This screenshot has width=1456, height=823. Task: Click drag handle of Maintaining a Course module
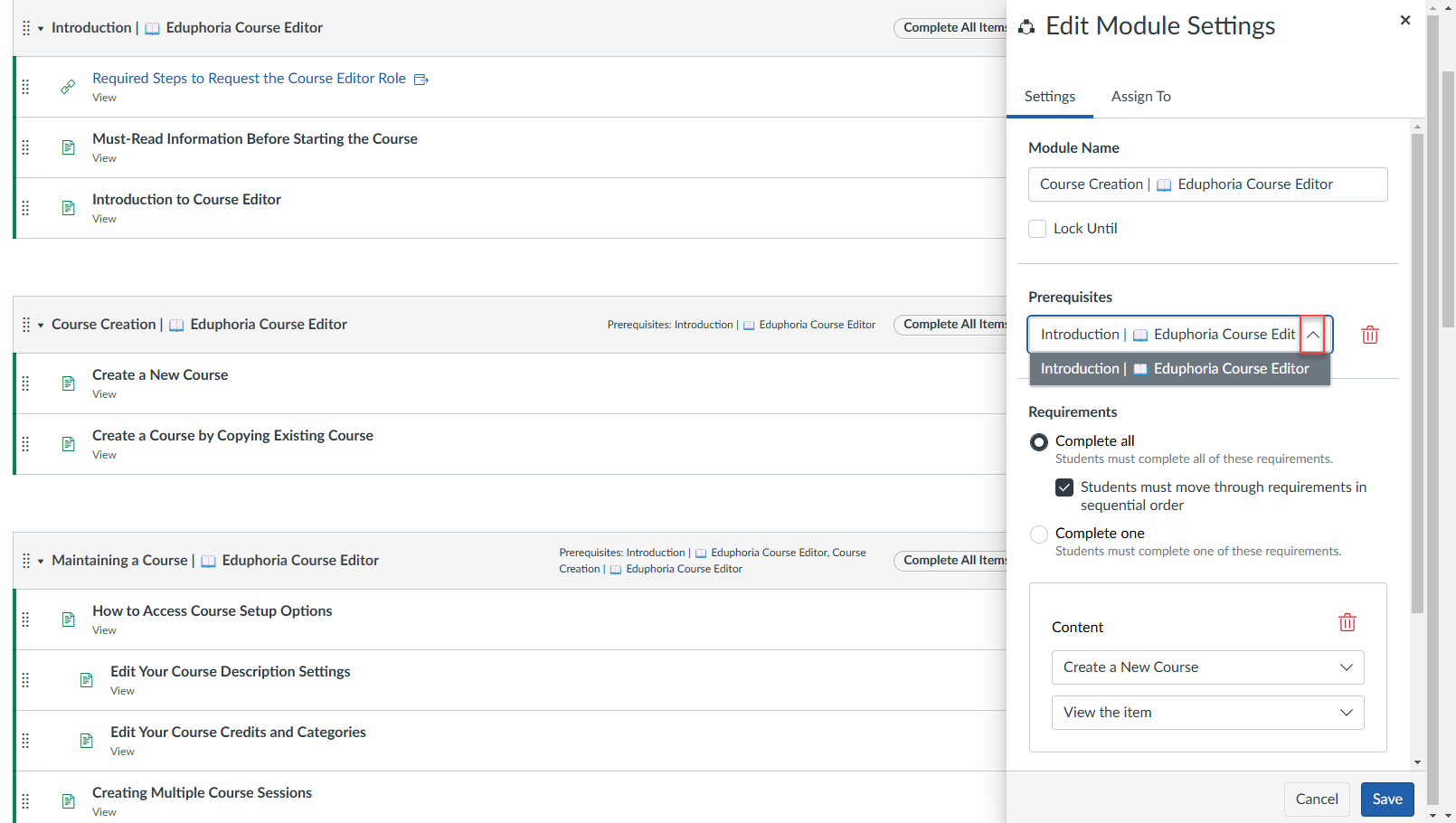coord(26,561)
